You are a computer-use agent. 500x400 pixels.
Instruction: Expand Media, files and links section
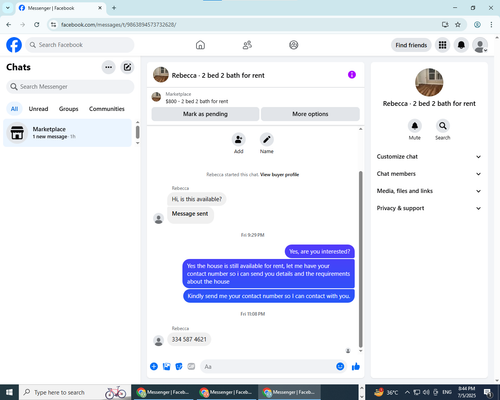coord(429,191)
